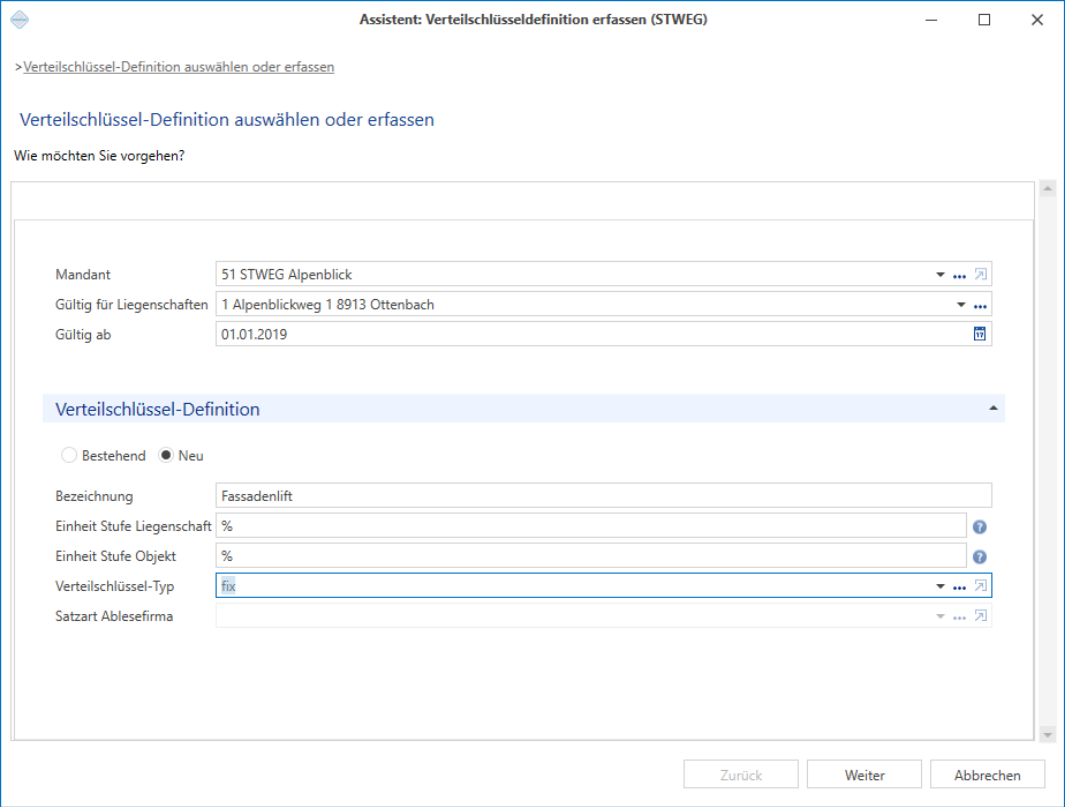Open Verteilschlüssel-Typ lookup ellipsis button

coord(959,587)
